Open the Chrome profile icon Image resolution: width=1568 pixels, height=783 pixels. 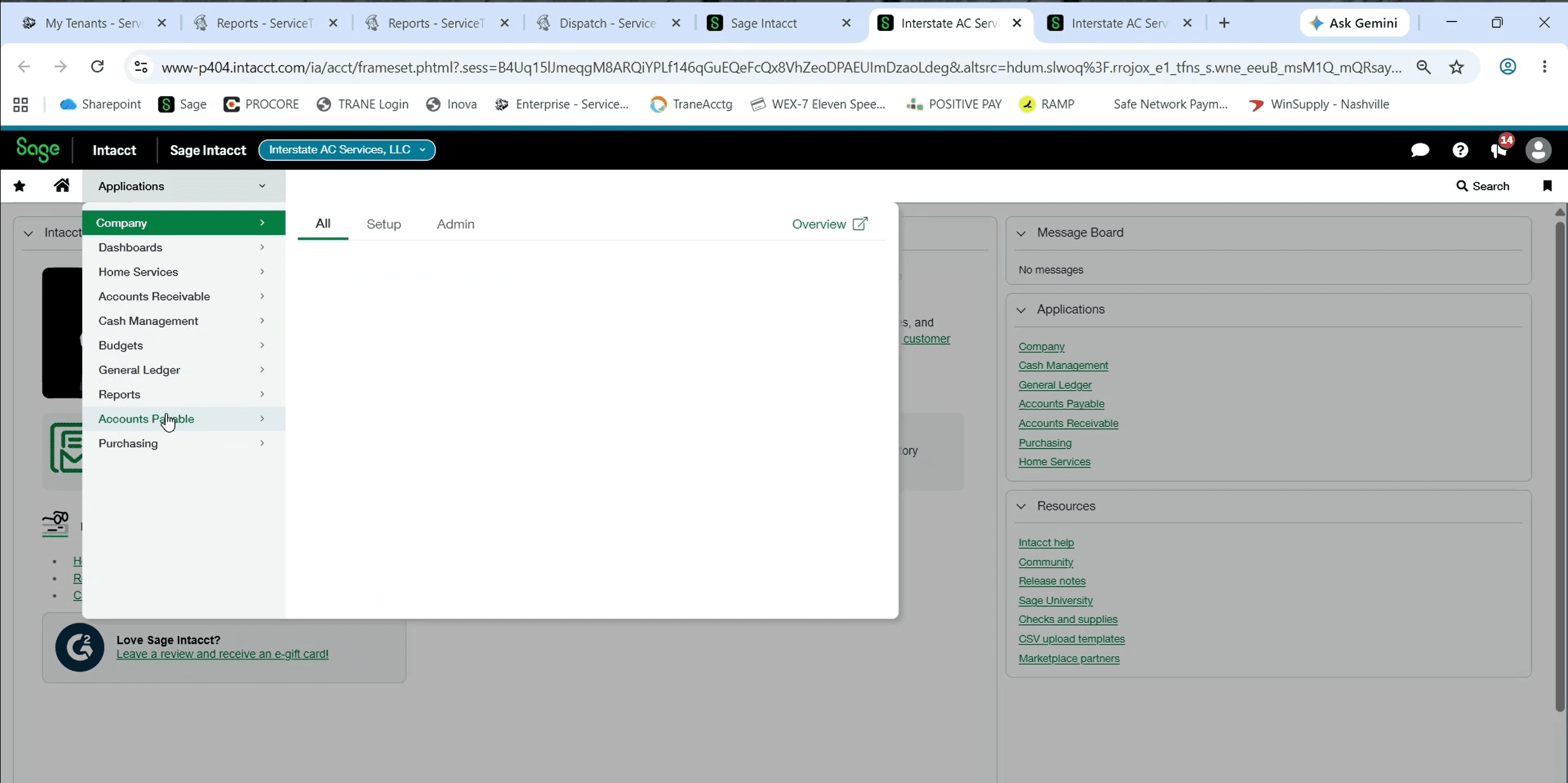tap(1508, 67)
